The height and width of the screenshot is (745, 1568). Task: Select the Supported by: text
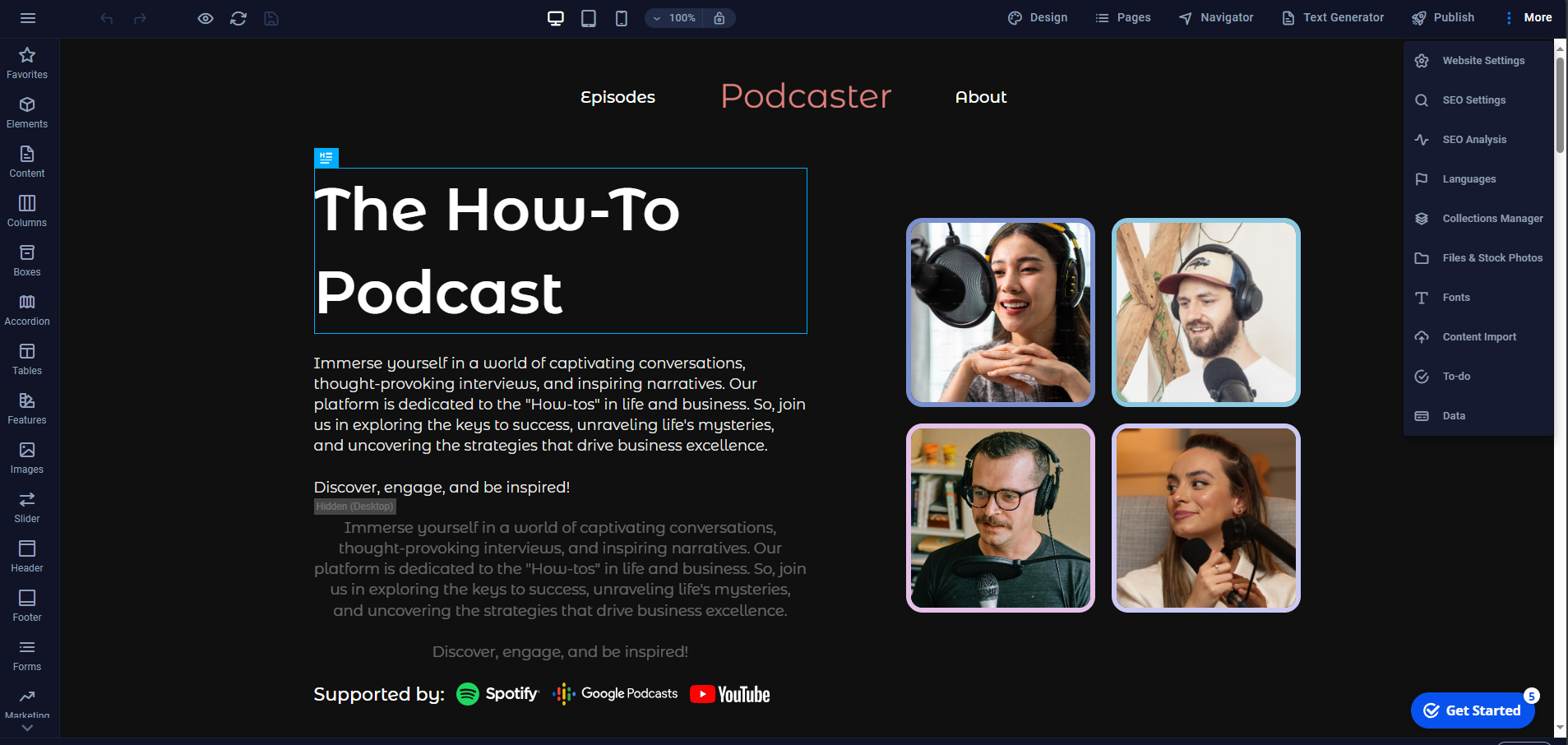tap(379, 694)
